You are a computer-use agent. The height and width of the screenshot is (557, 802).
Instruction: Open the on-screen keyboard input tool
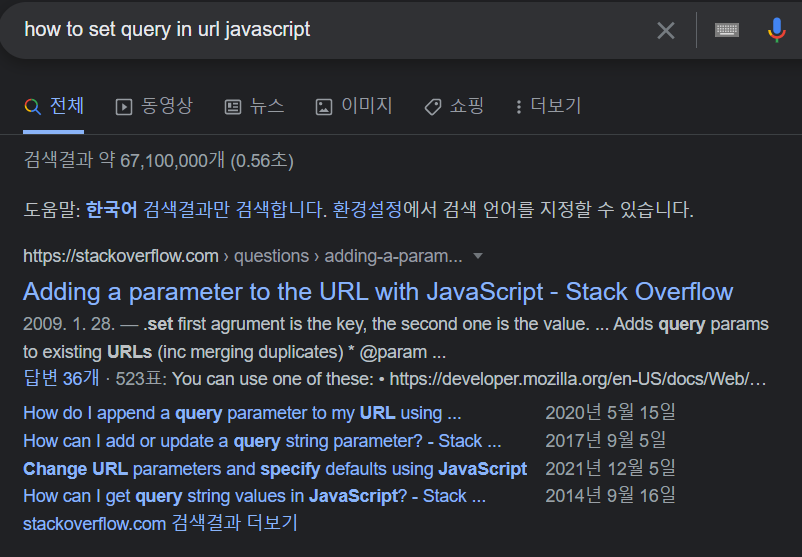click(x=726, y=30)
